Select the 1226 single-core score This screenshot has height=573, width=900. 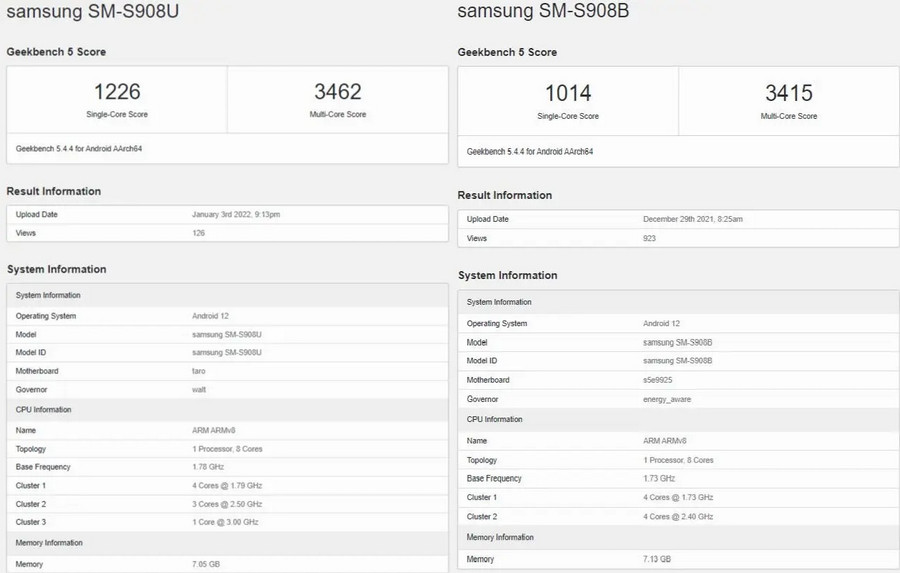click(117, 92)
